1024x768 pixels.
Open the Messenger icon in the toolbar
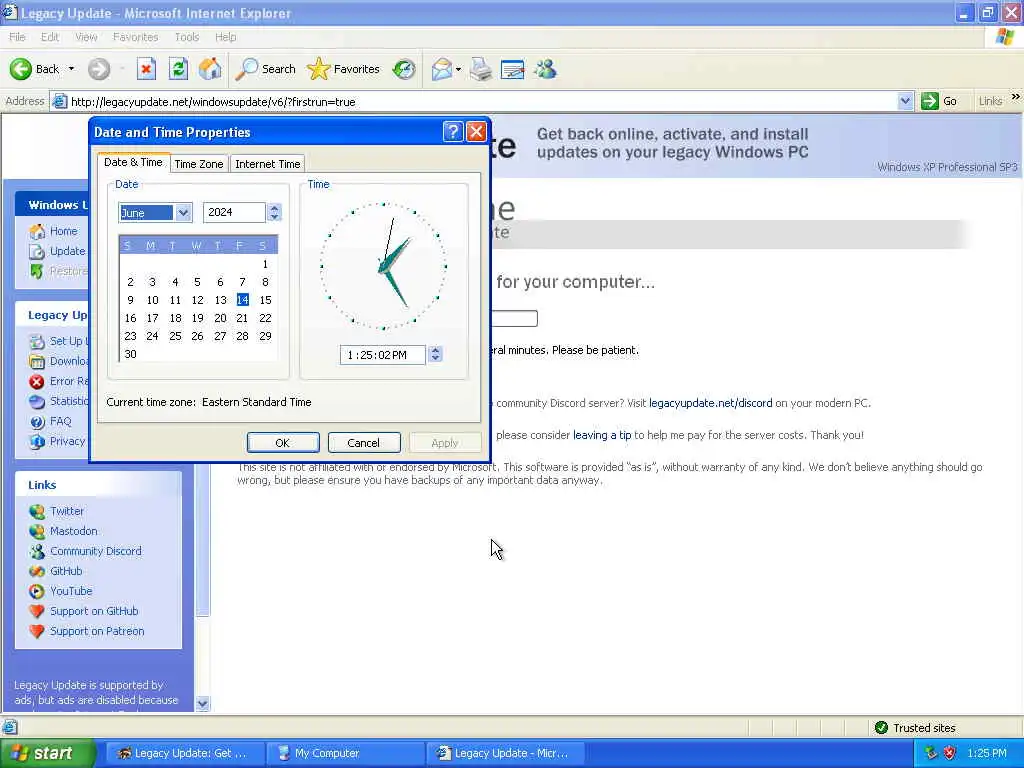click(545, 69)
